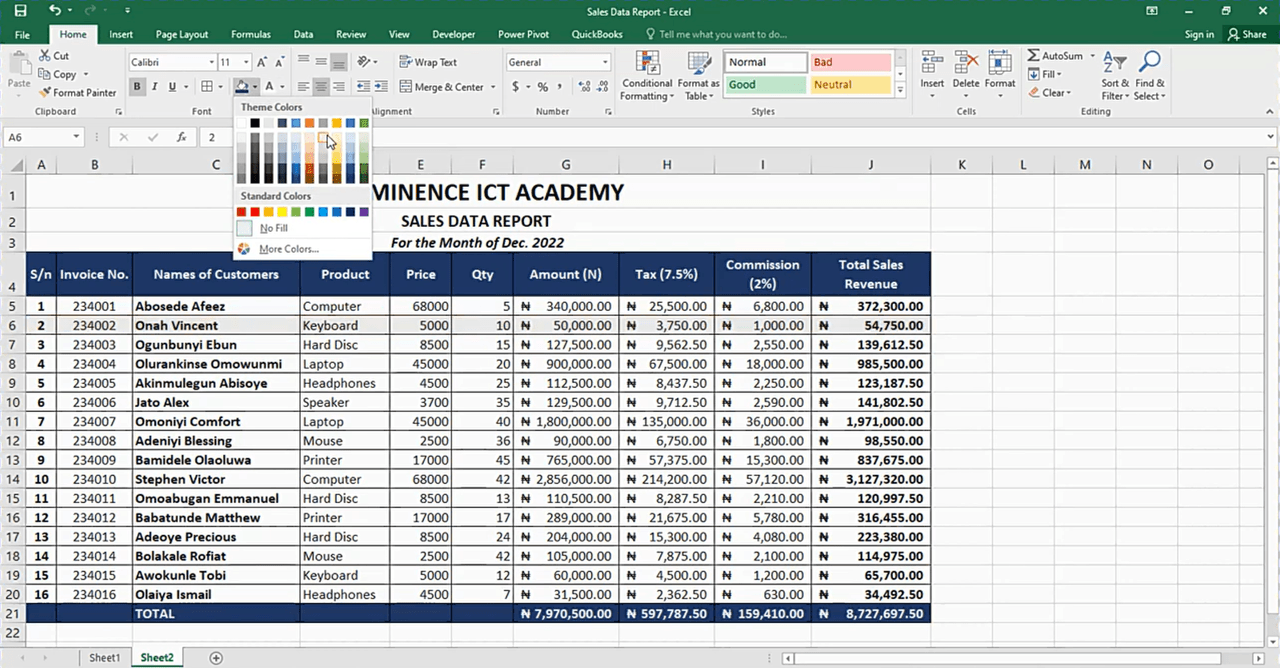Apply Comma Style format

point(559,87)
